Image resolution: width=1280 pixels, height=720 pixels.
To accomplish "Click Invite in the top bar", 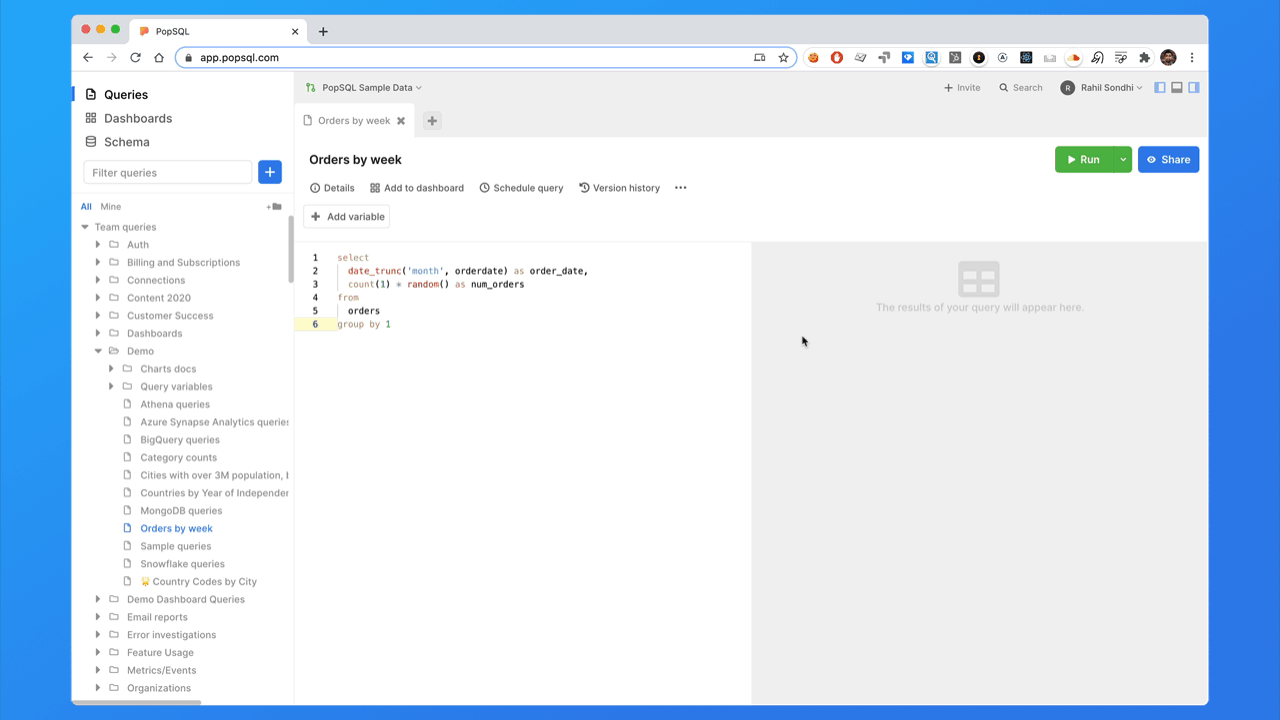I will [x=962, y=88].
